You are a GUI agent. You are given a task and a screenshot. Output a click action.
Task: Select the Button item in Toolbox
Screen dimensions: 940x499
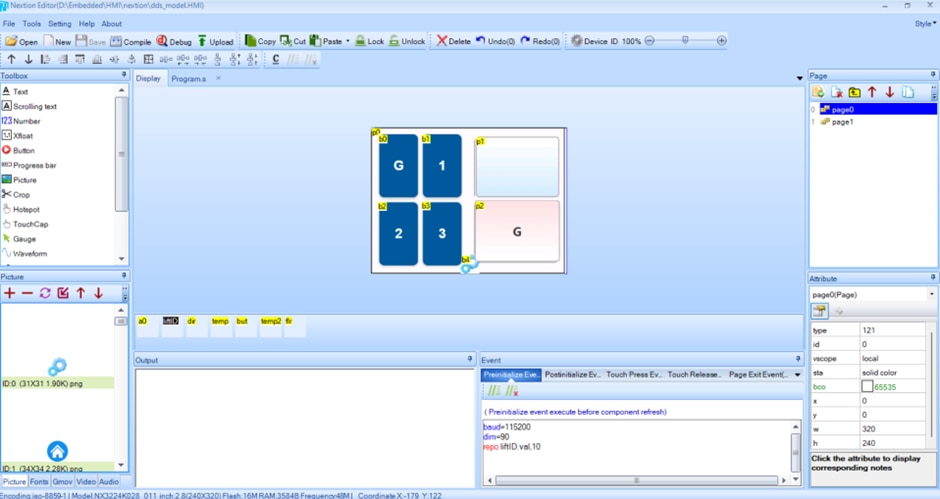[x=19, y=151]
